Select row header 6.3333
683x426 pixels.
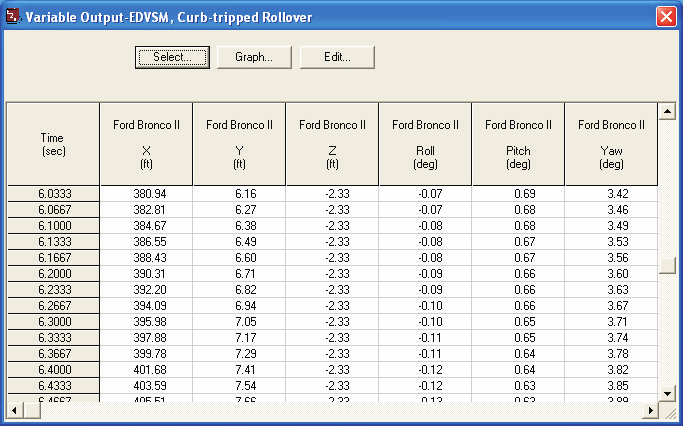pyautogui.click(x=53, y=338)
